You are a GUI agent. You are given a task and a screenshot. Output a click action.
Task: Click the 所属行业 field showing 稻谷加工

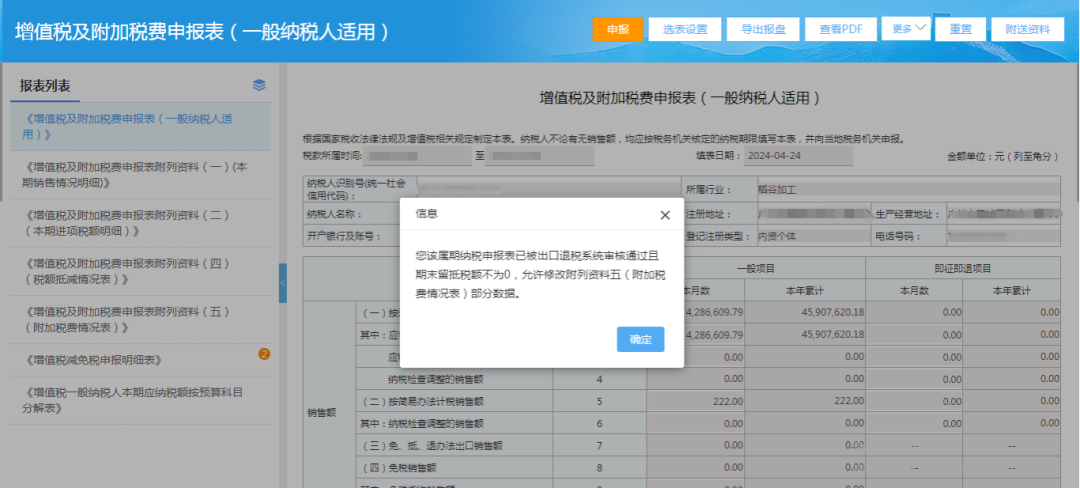[x=908, y=190]
